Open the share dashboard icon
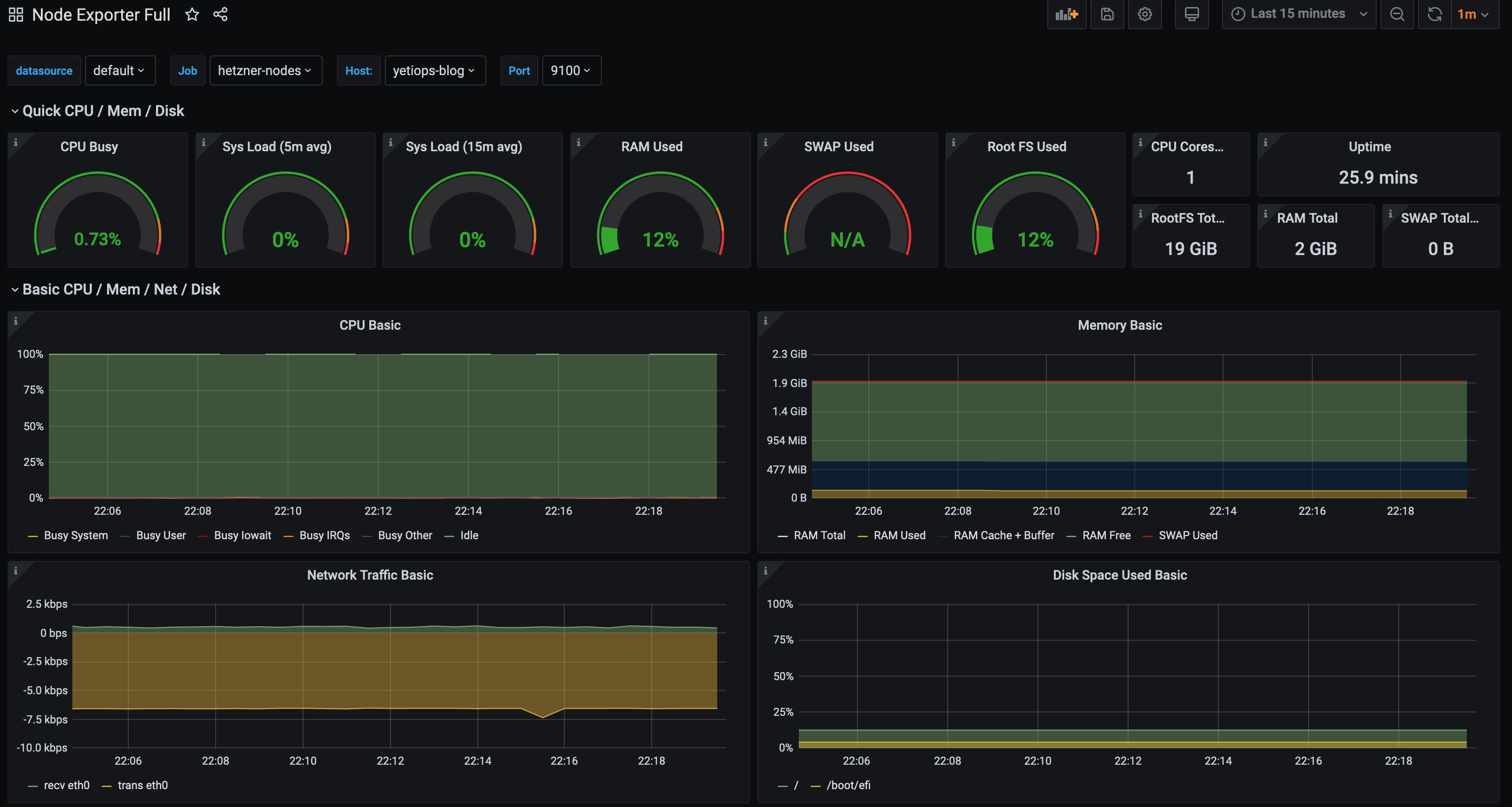Image resolution: width=1512 pixels, height=807 pixels. tap(220, 14)
